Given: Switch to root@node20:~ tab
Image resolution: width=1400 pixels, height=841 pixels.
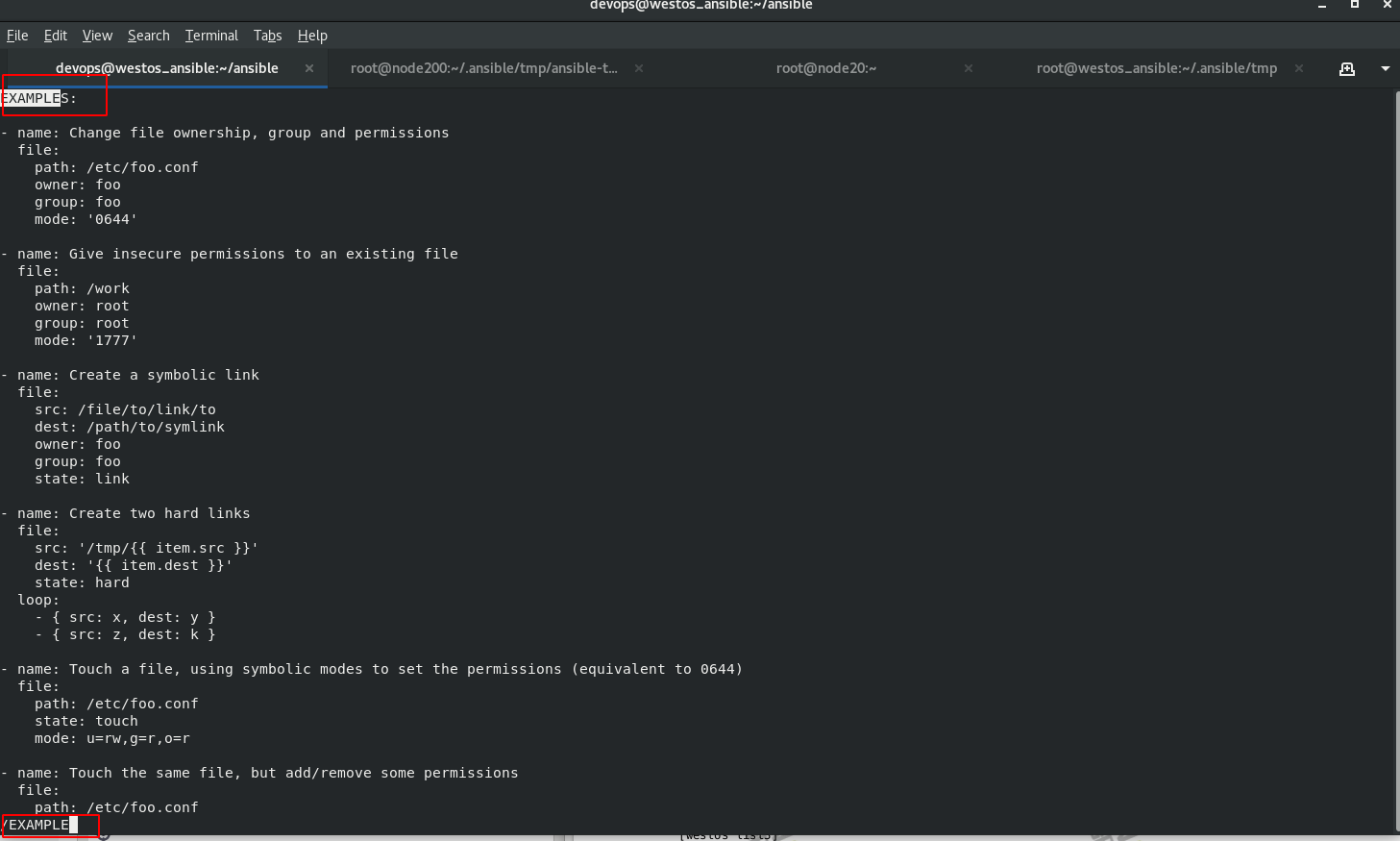Looking at the screenshot, I should pos(826,68).
